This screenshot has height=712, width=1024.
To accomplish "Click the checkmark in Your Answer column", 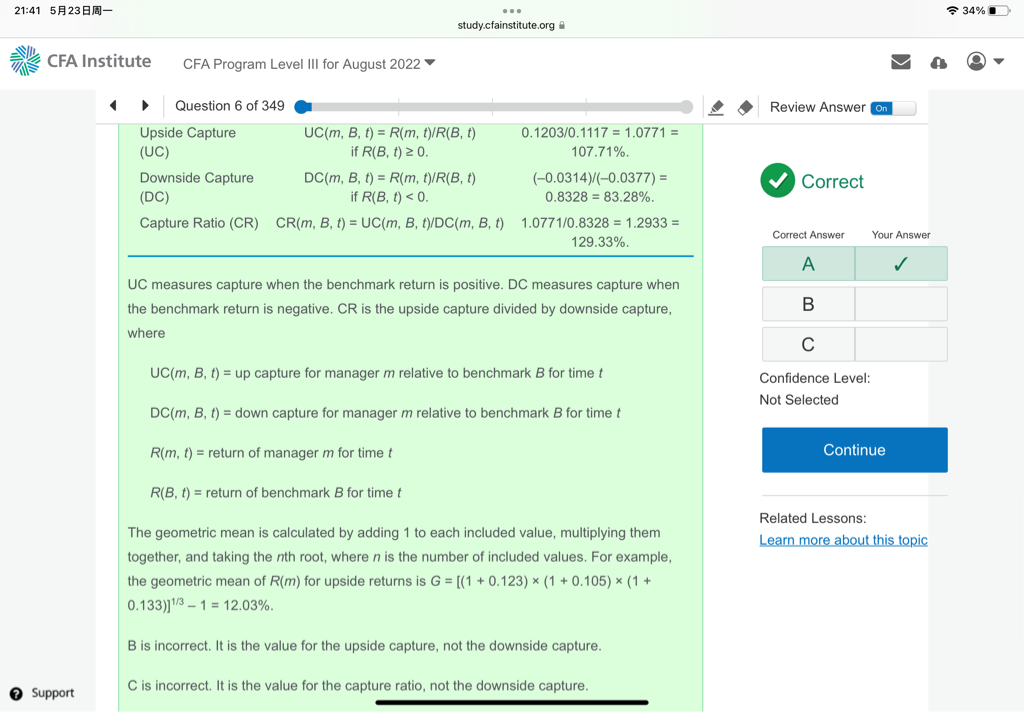I will [901, 264].
